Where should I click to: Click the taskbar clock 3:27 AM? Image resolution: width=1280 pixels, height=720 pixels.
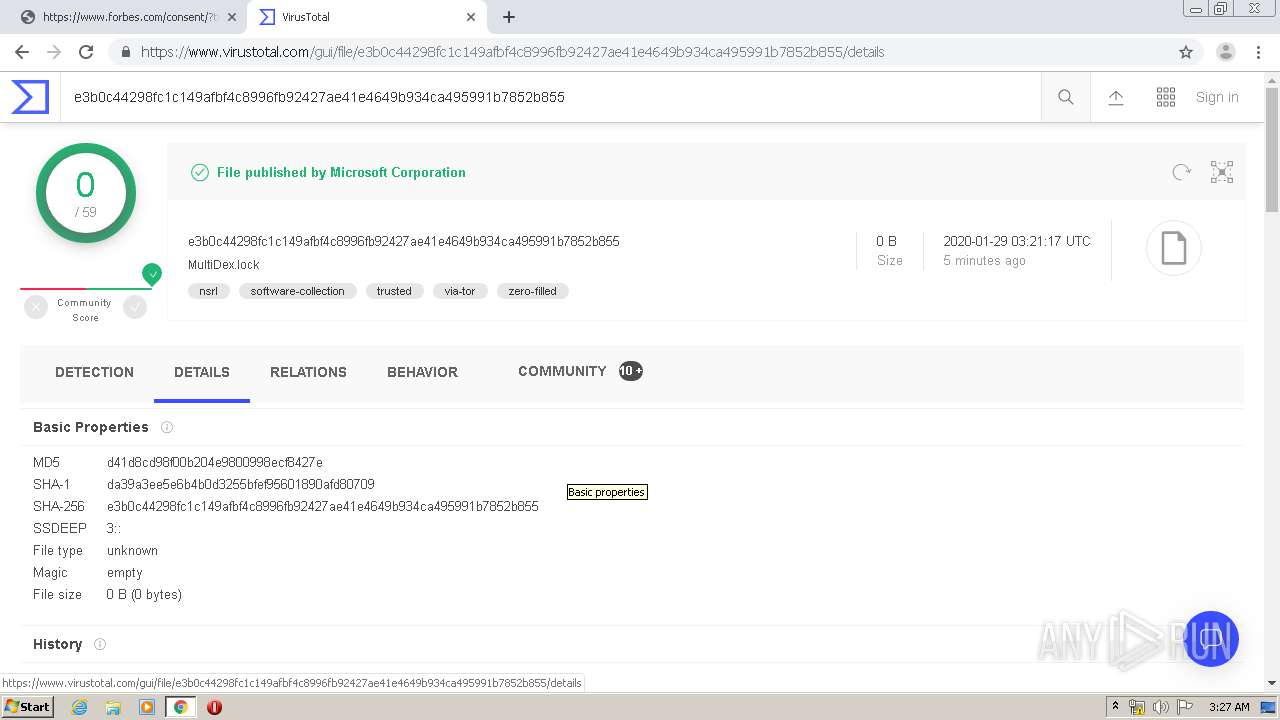(1229, 707)
